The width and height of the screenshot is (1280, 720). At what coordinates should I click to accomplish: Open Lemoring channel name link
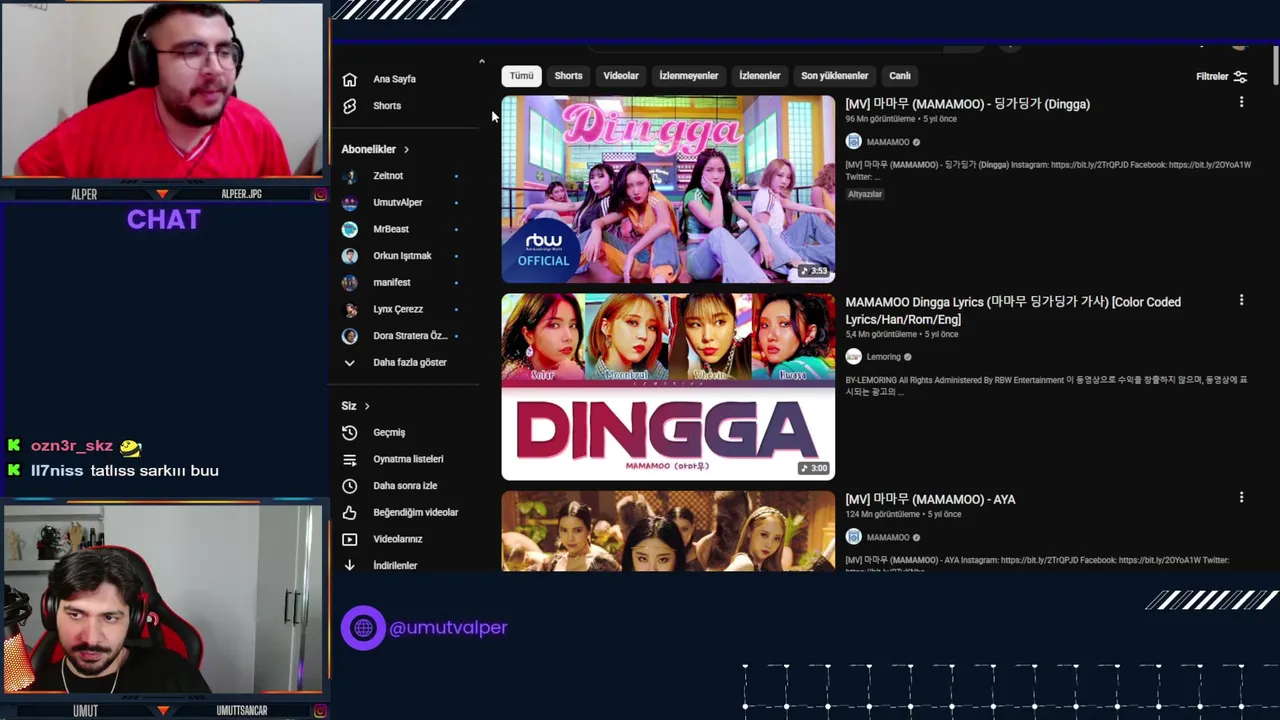(883, 357)
